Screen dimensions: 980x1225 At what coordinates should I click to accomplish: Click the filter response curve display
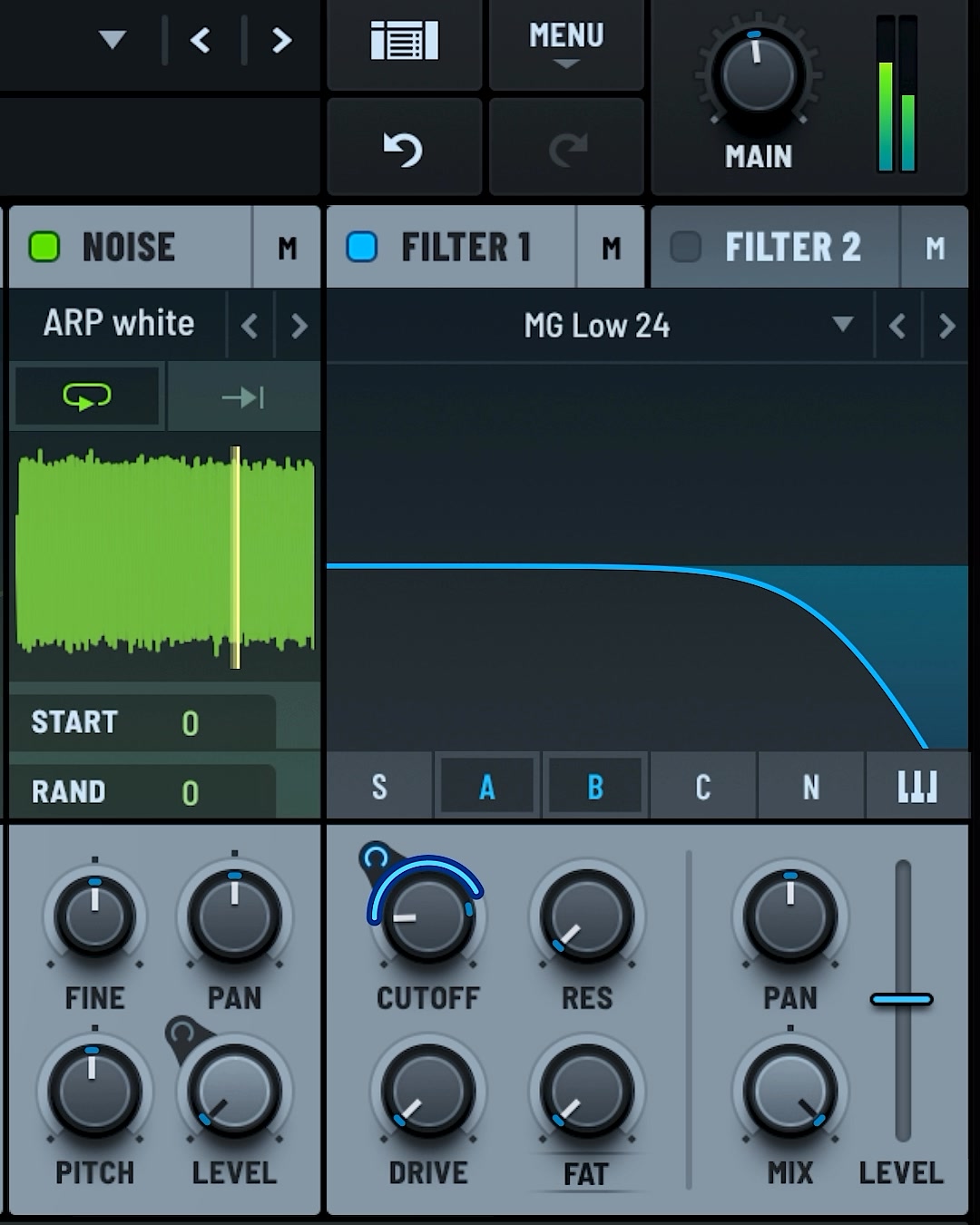pos(647,556)
